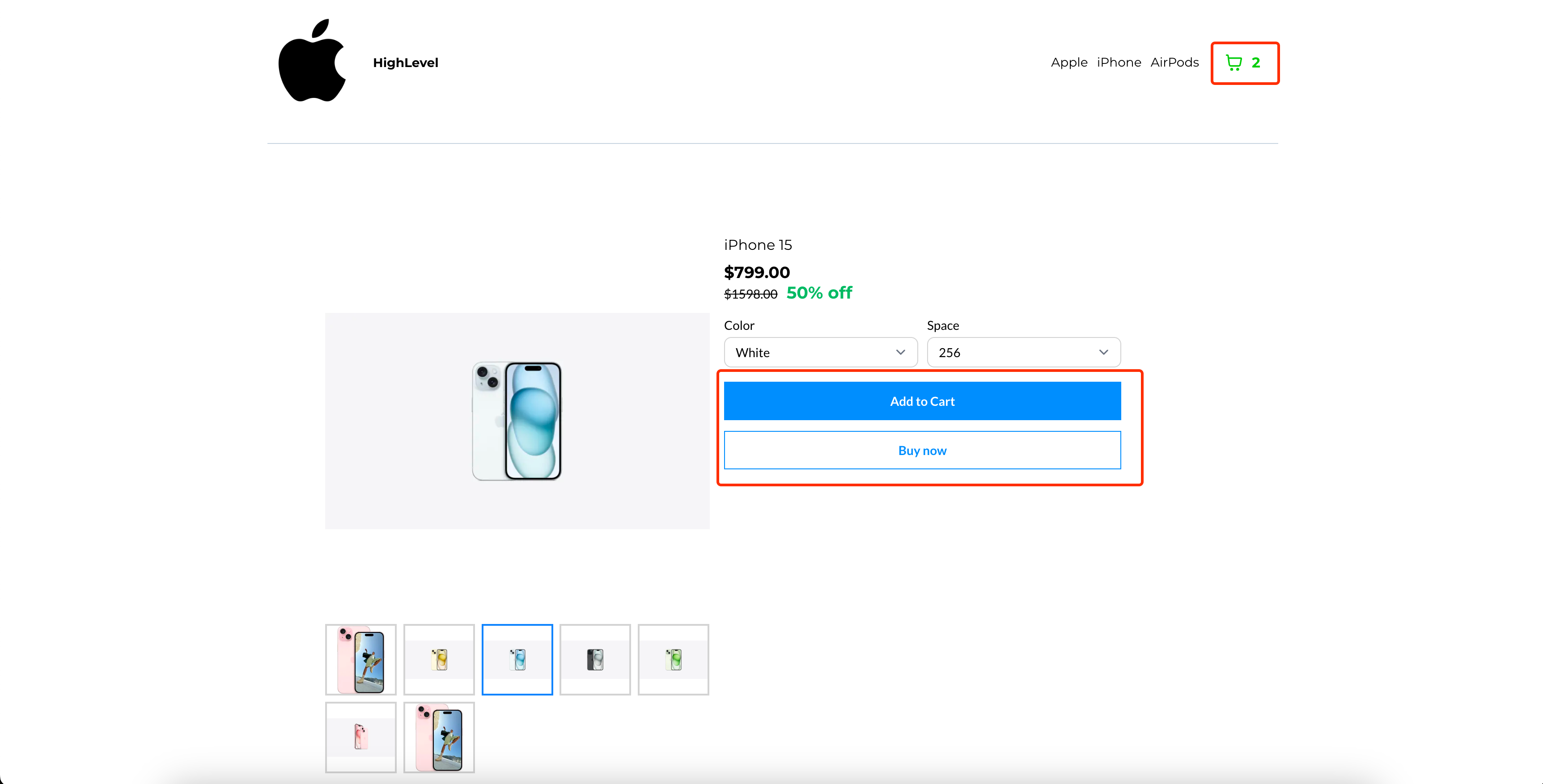Screen dimensions: 1543x784
Task: Select the yellow iPhone thumbnail
Action: click(438, 659)
